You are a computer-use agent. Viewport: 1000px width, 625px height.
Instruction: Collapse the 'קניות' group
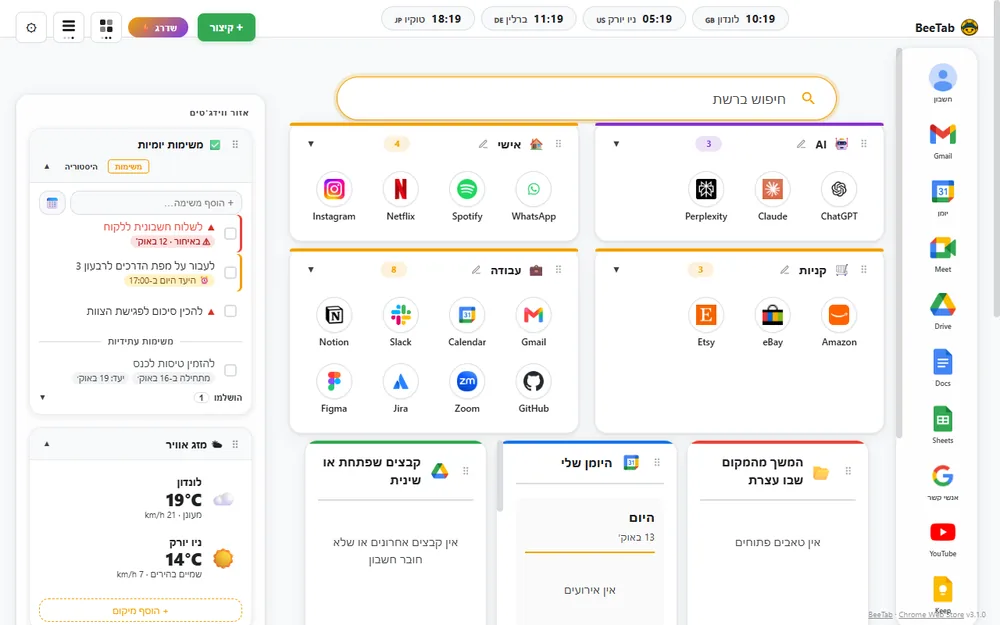click(x=616, y=270)
